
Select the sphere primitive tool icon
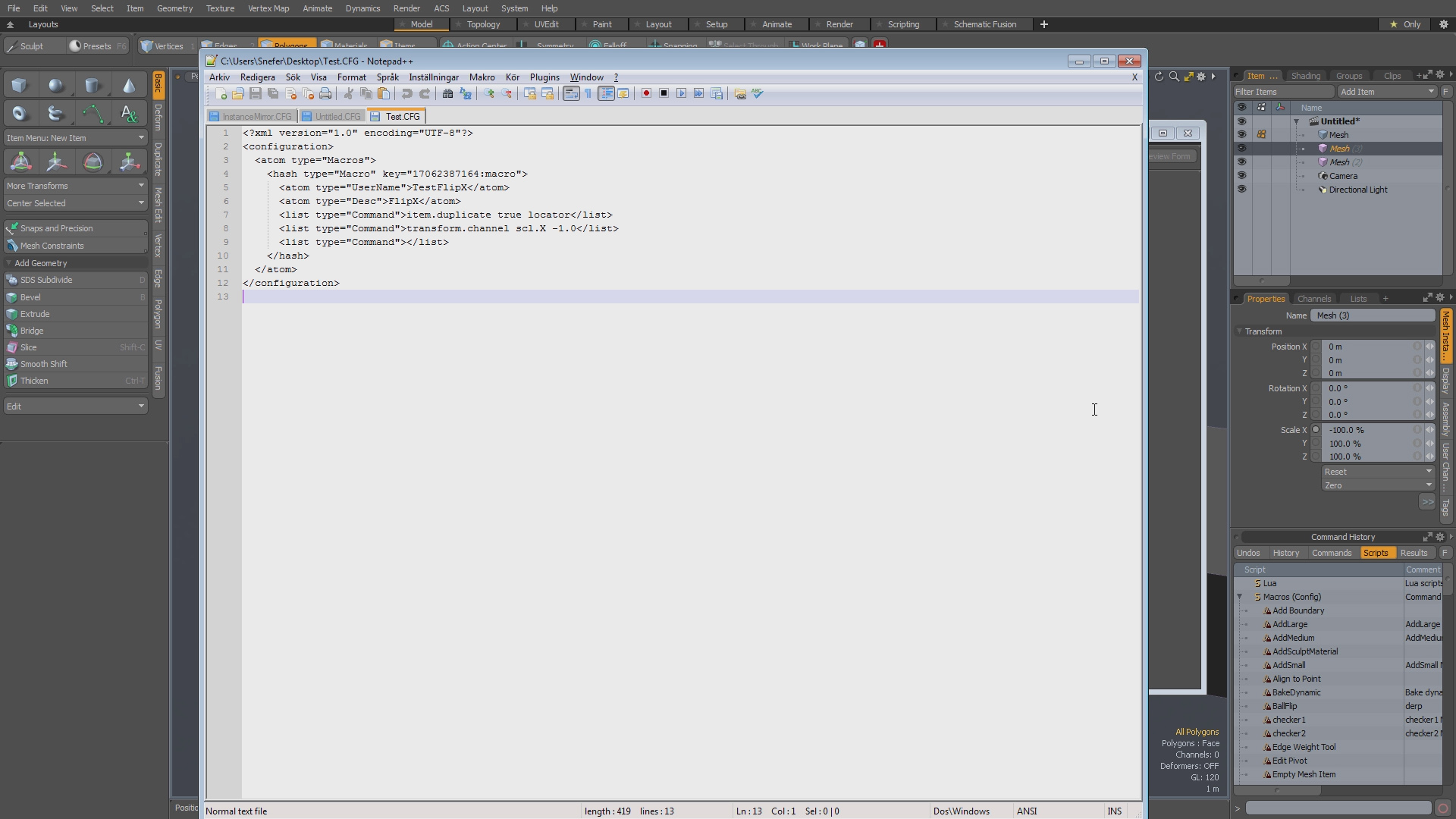click(x=56, y=86)
